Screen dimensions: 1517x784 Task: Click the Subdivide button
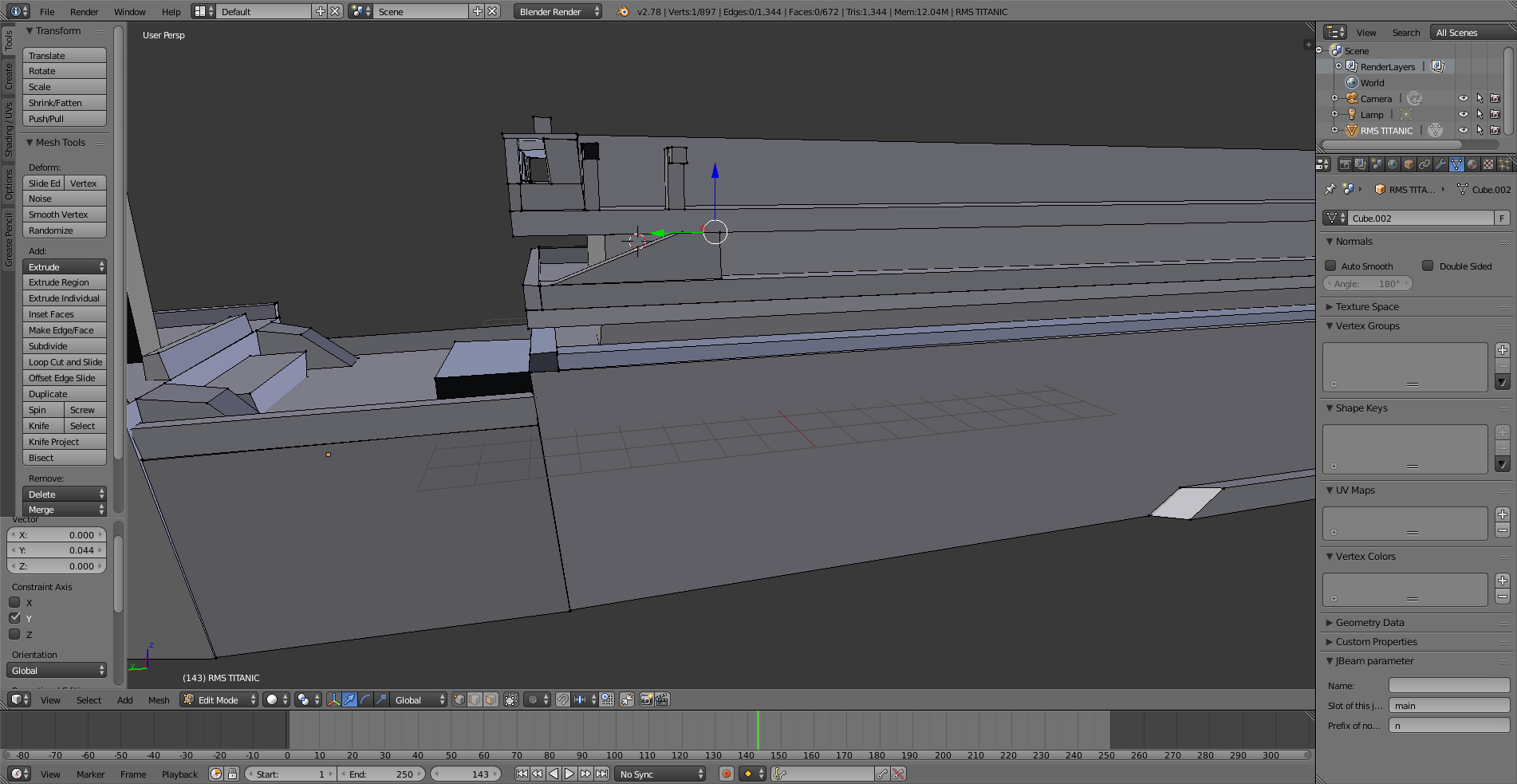click(x=64, y=346)
